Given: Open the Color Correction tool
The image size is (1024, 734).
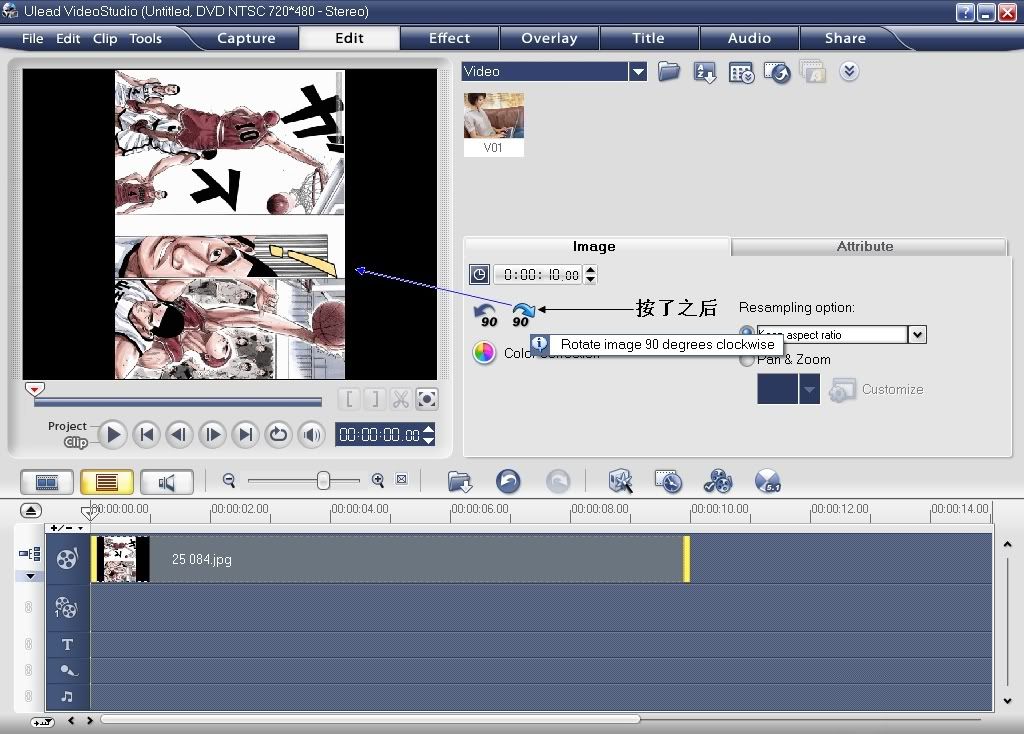Looking at the screenshot, I should pos(485,353).
